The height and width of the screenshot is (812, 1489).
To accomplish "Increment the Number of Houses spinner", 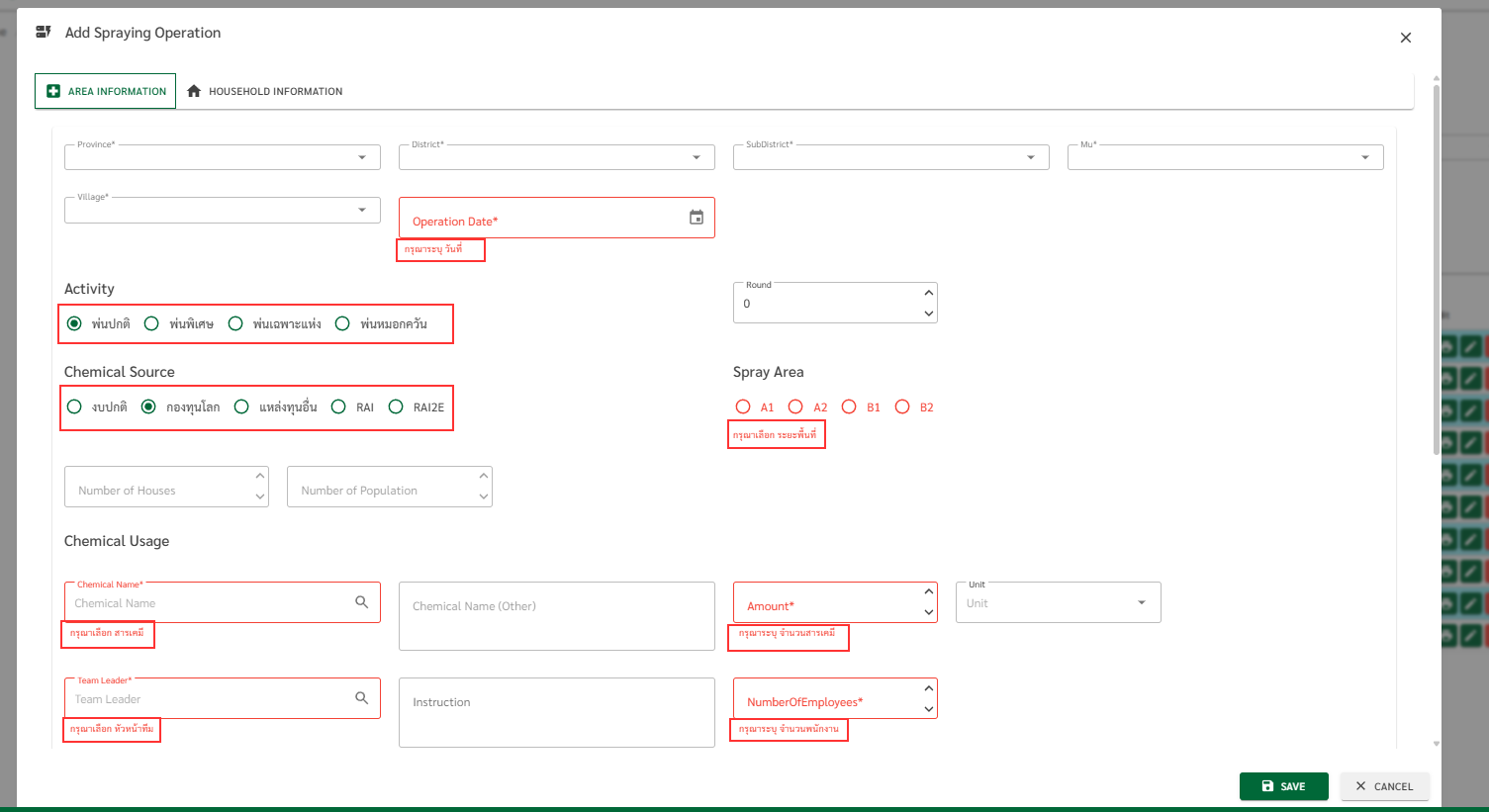I will click(x=260, y=477).
